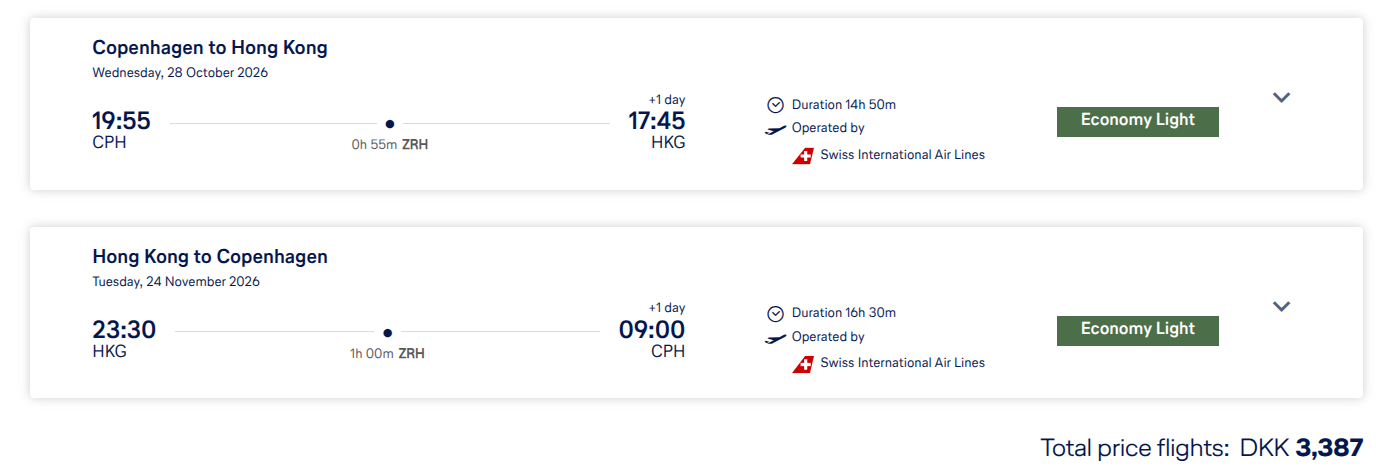The image size is (1376, 476).
Task: Click the 19:55 departure time from CPH
Action: (x=121, y=121)
